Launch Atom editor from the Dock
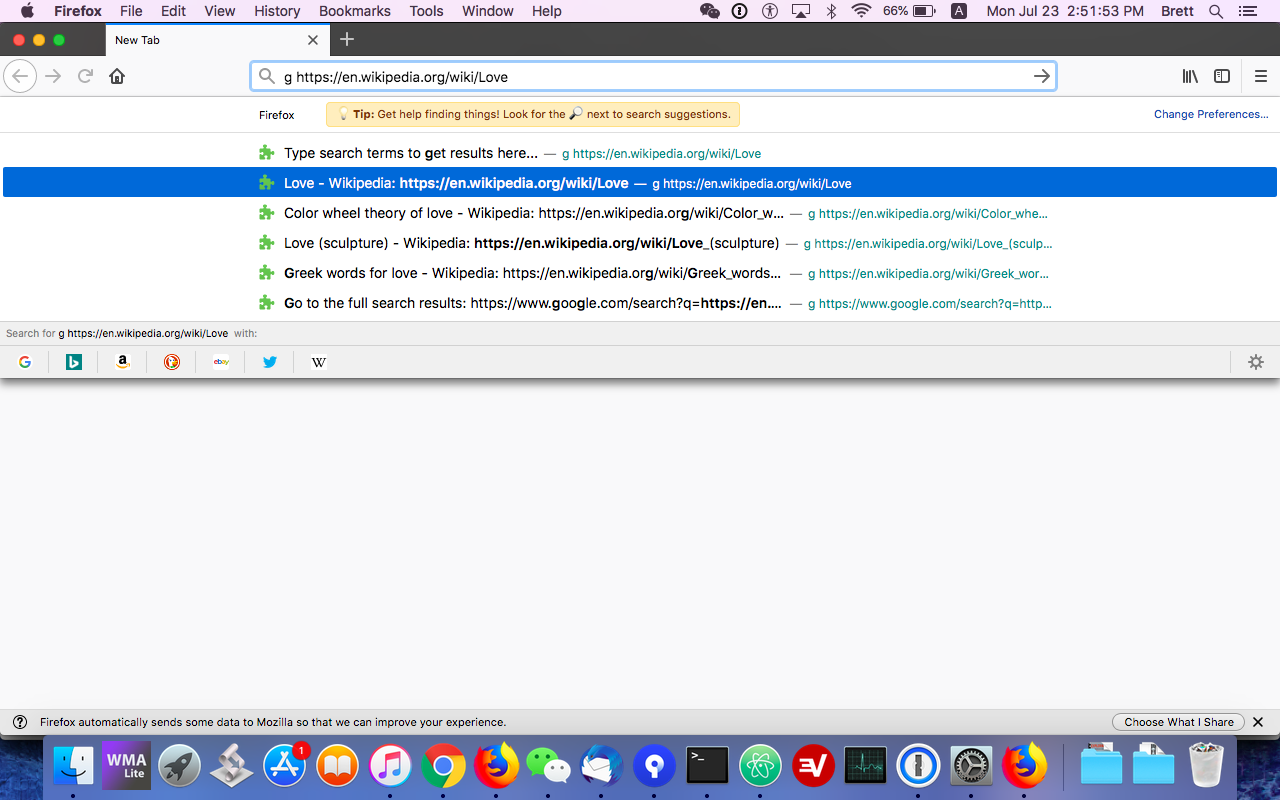The height and width of the screenshot is (800, 1280). (x=760, y=767)
